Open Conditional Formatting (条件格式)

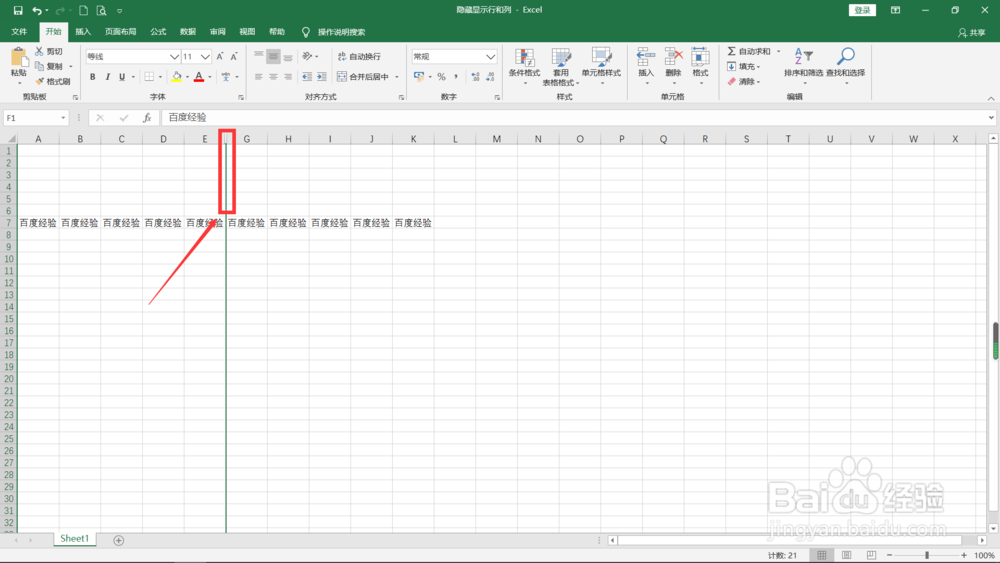pos(524,66)
